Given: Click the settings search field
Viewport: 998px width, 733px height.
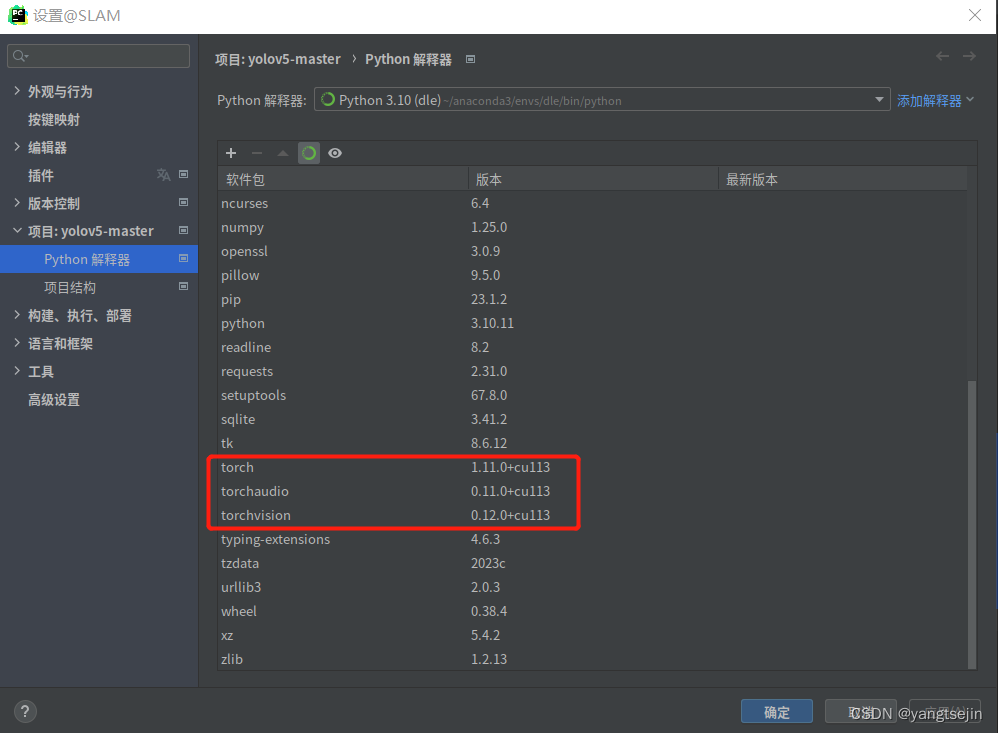Looking at the screenshot, I should click(x=99, y=56).
